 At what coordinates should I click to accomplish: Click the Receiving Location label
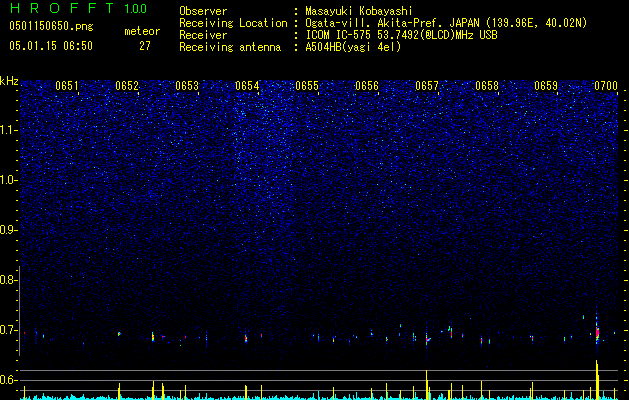(x=233, y=23)
